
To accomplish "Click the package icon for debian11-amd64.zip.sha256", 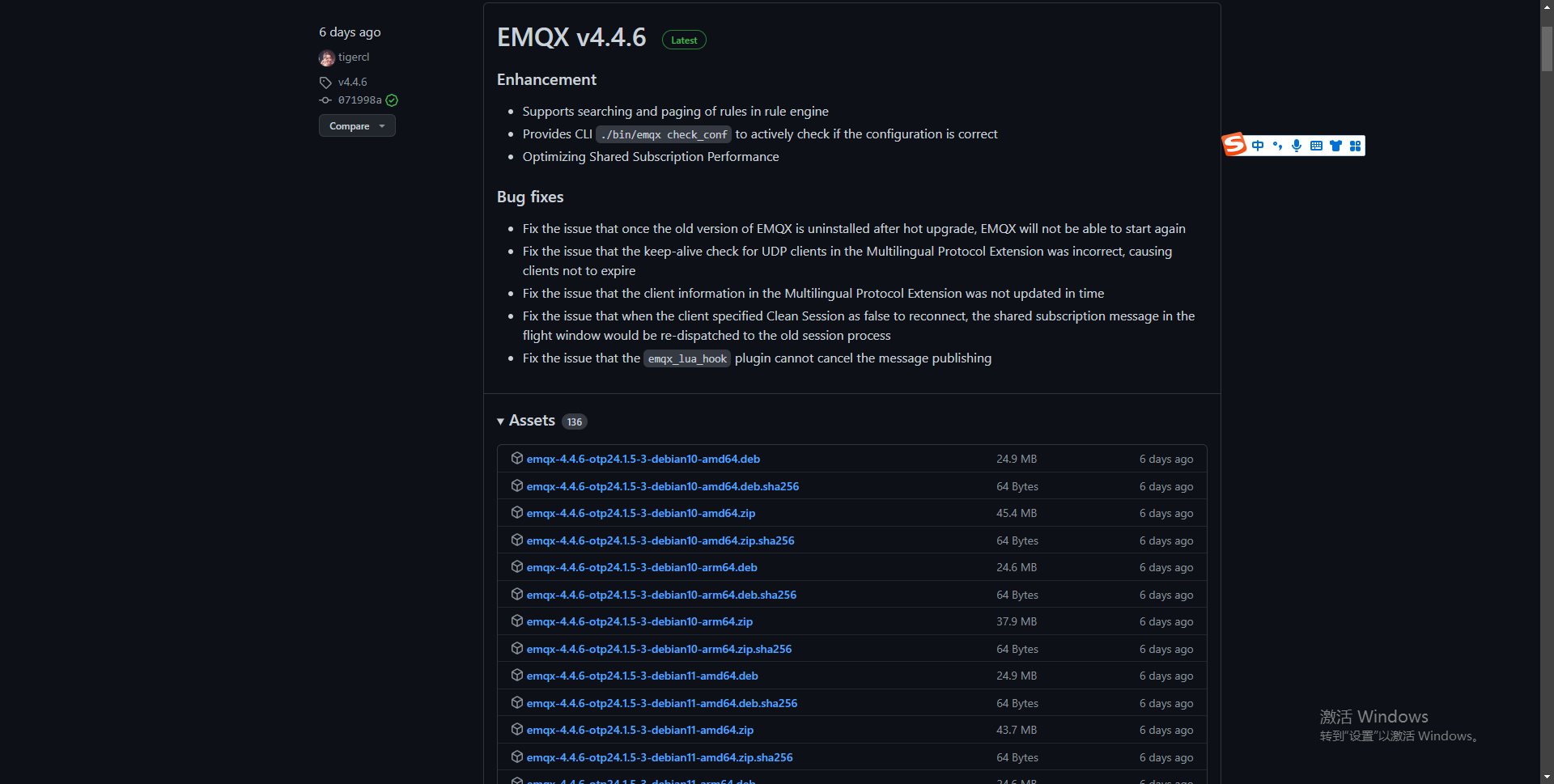I will pos(517,756).
